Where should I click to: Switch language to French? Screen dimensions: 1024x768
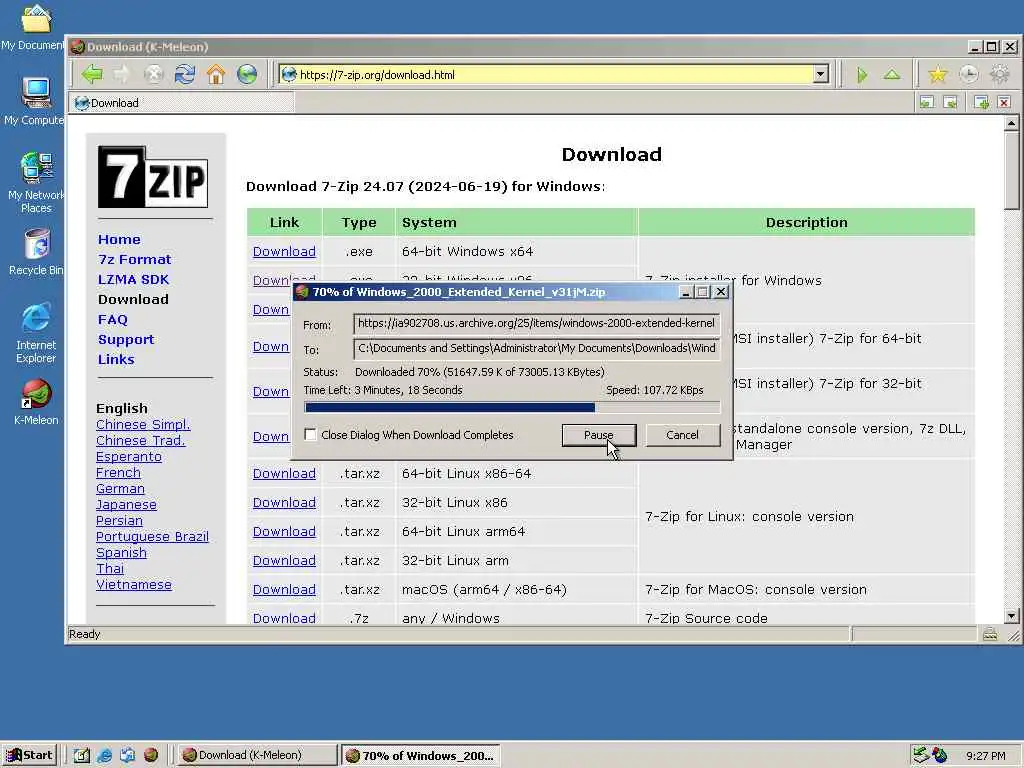tap(118, 473)
